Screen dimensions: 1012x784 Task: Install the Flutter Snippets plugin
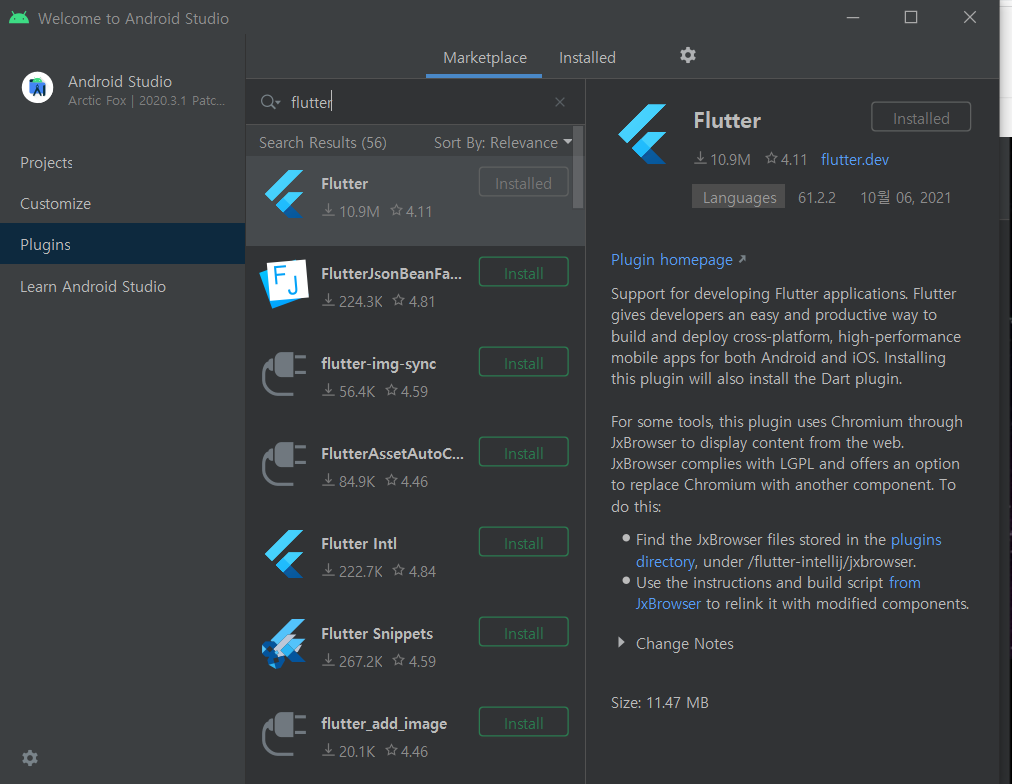point(523,632)
